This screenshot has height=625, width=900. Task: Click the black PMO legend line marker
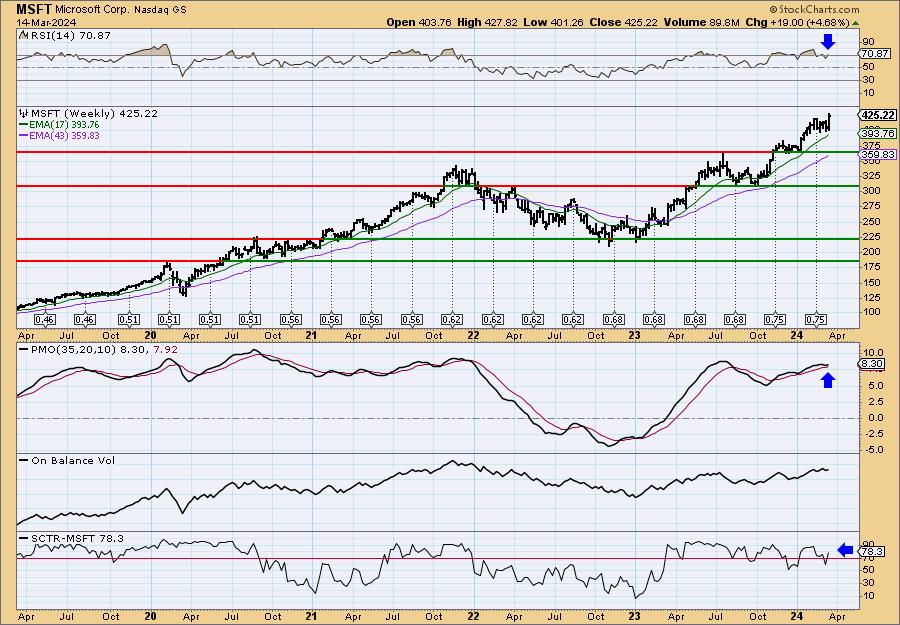24,349
